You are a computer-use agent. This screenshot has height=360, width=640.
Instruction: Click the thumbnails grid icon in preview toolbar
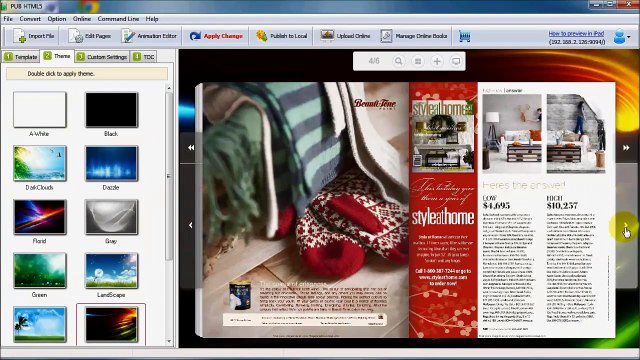click(418, 61)
